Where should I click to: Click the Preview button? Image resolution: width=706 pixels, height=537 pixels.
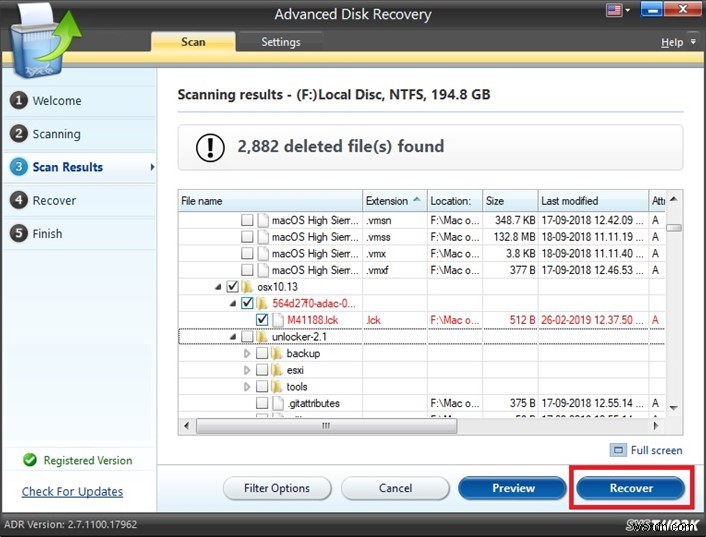pos(513,488)
